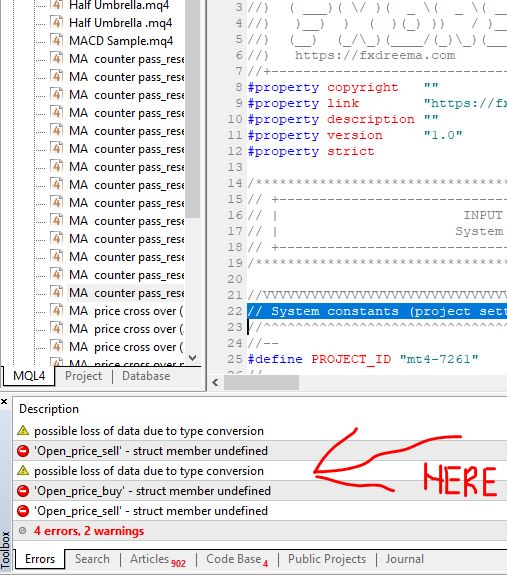Click the '#property version' code line
This screenshot has height=575, width=507.
click(x=355, y=135)
